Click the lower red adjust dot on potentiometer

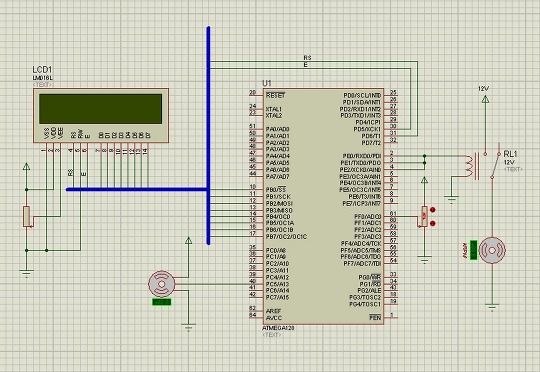tap(433, 224)
